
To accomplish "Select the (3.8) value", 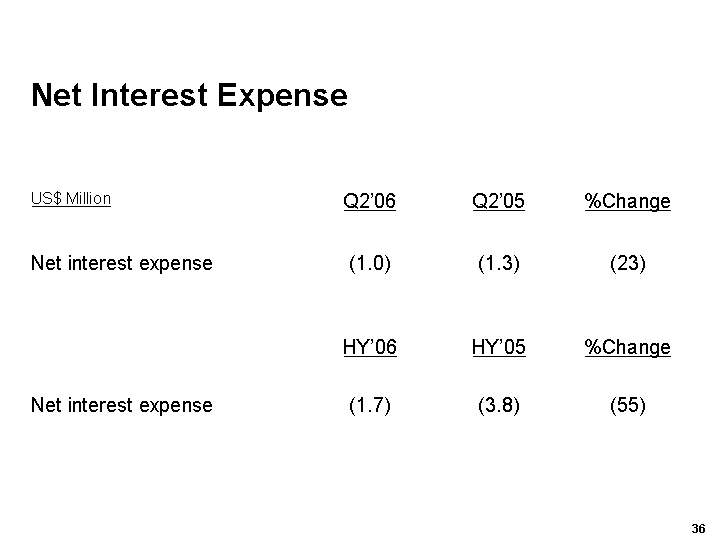I will pos(498,405).
